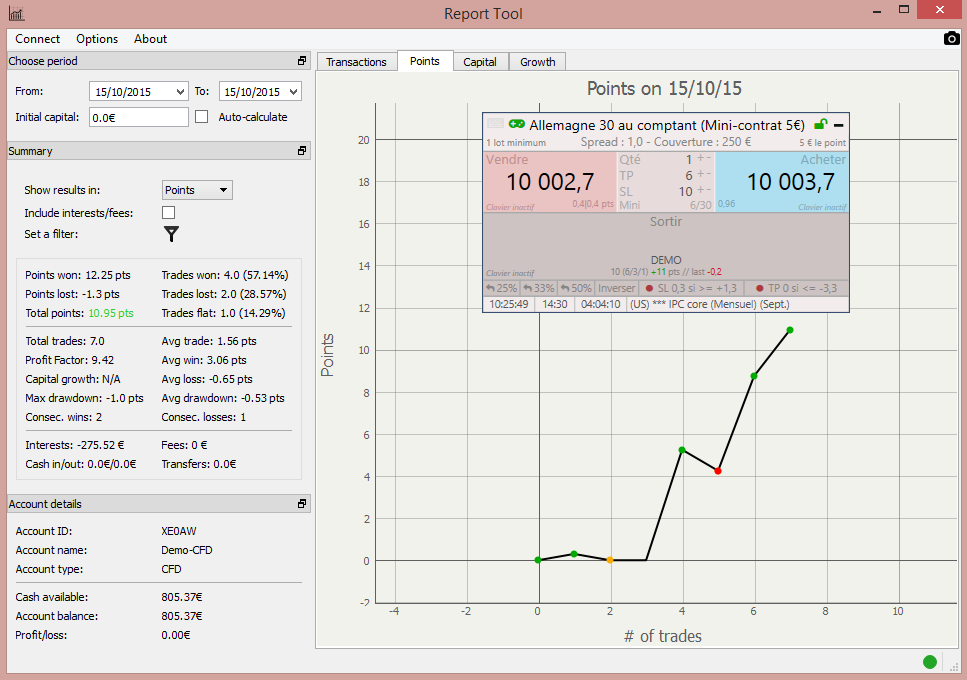Image resolution: width=967 pixels, height=680 pixels.
Task: Click the Interests: -275.52 € text
Action: coord(75,444)
